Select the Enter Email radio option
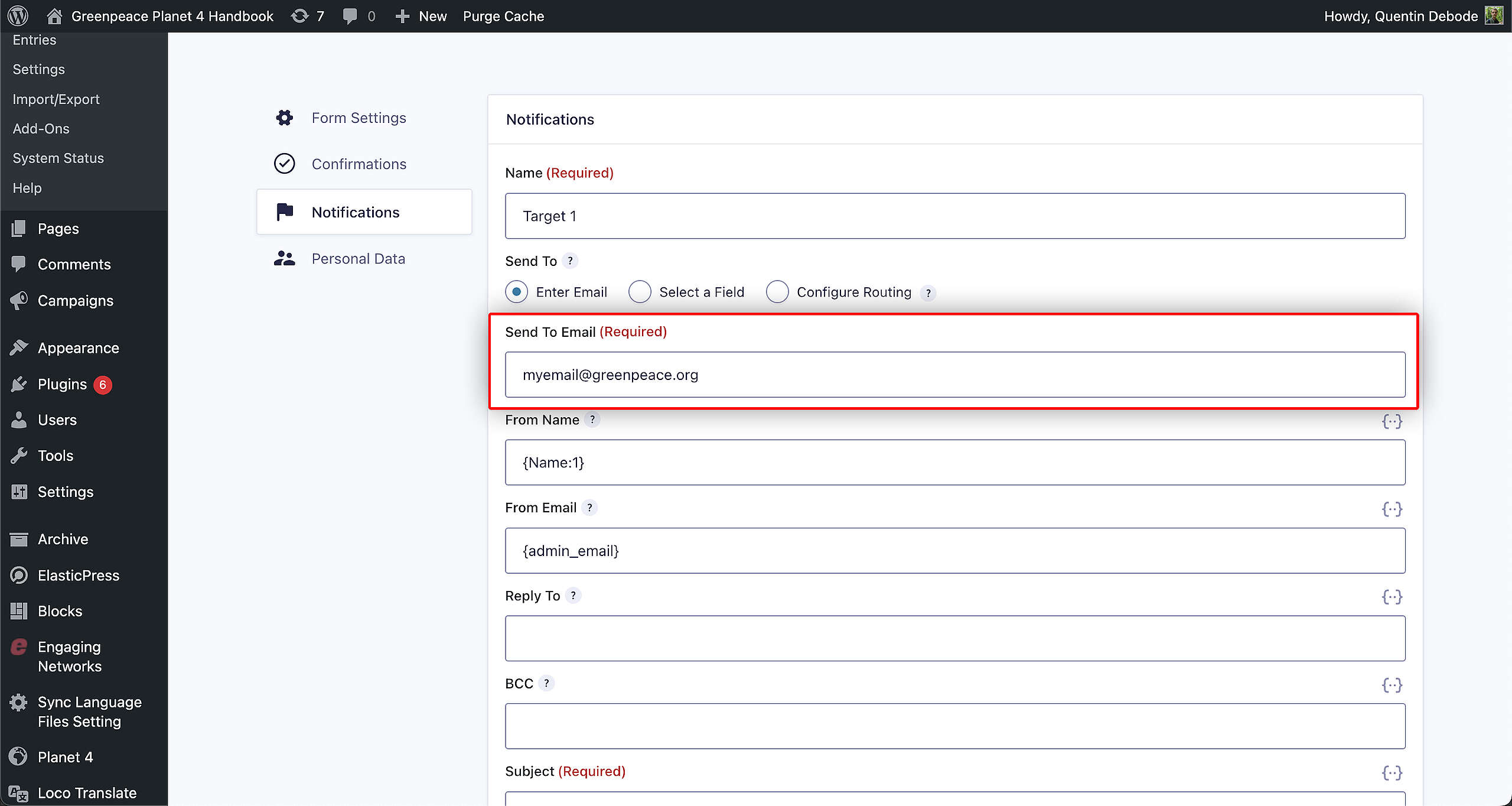Image resolution: width=1512 pixels, height=806 pixels. pyautogui.click(x=517, y=291)
